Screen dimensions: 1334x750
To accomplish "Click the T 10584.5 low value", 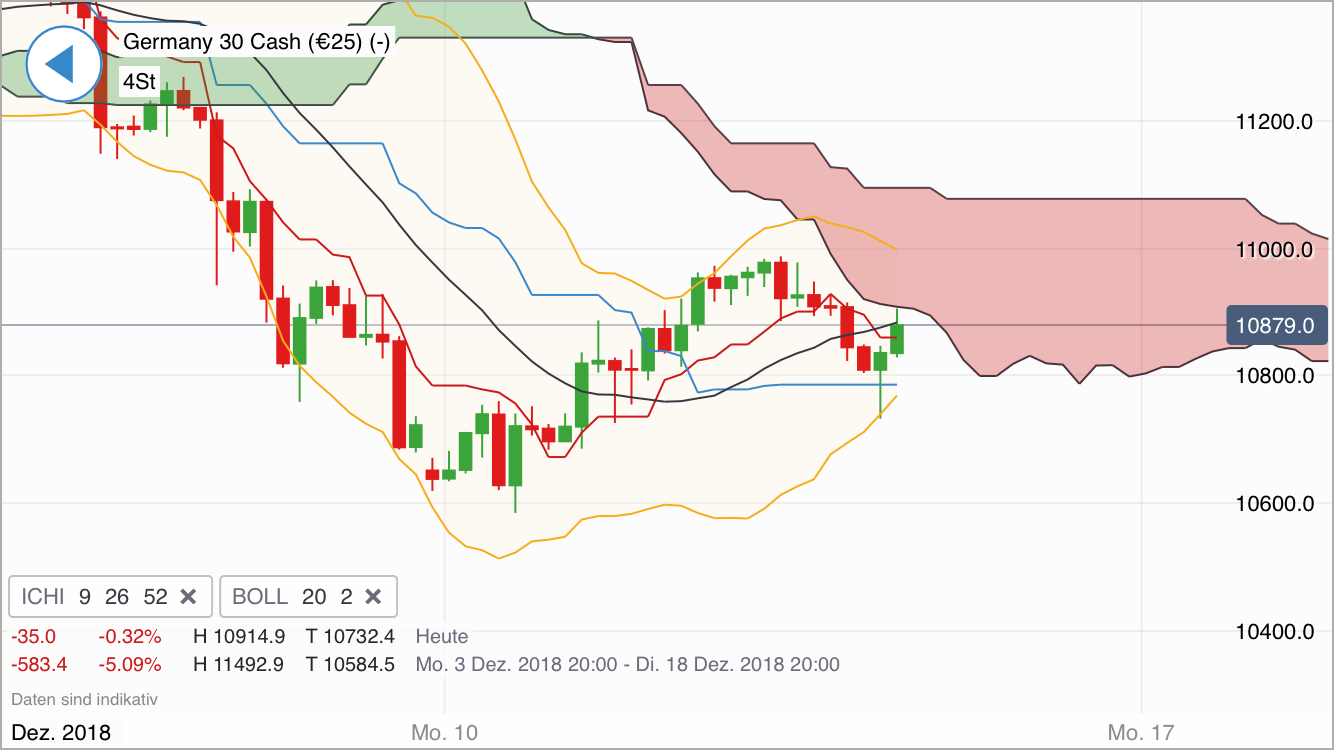I will coord(353,664).
